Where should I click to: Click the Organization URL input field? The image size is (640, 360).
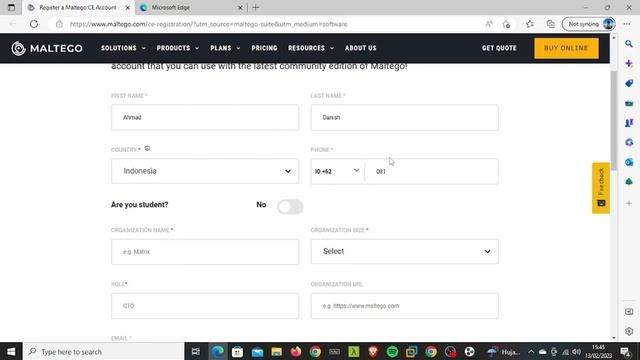(x=404, y=306)
